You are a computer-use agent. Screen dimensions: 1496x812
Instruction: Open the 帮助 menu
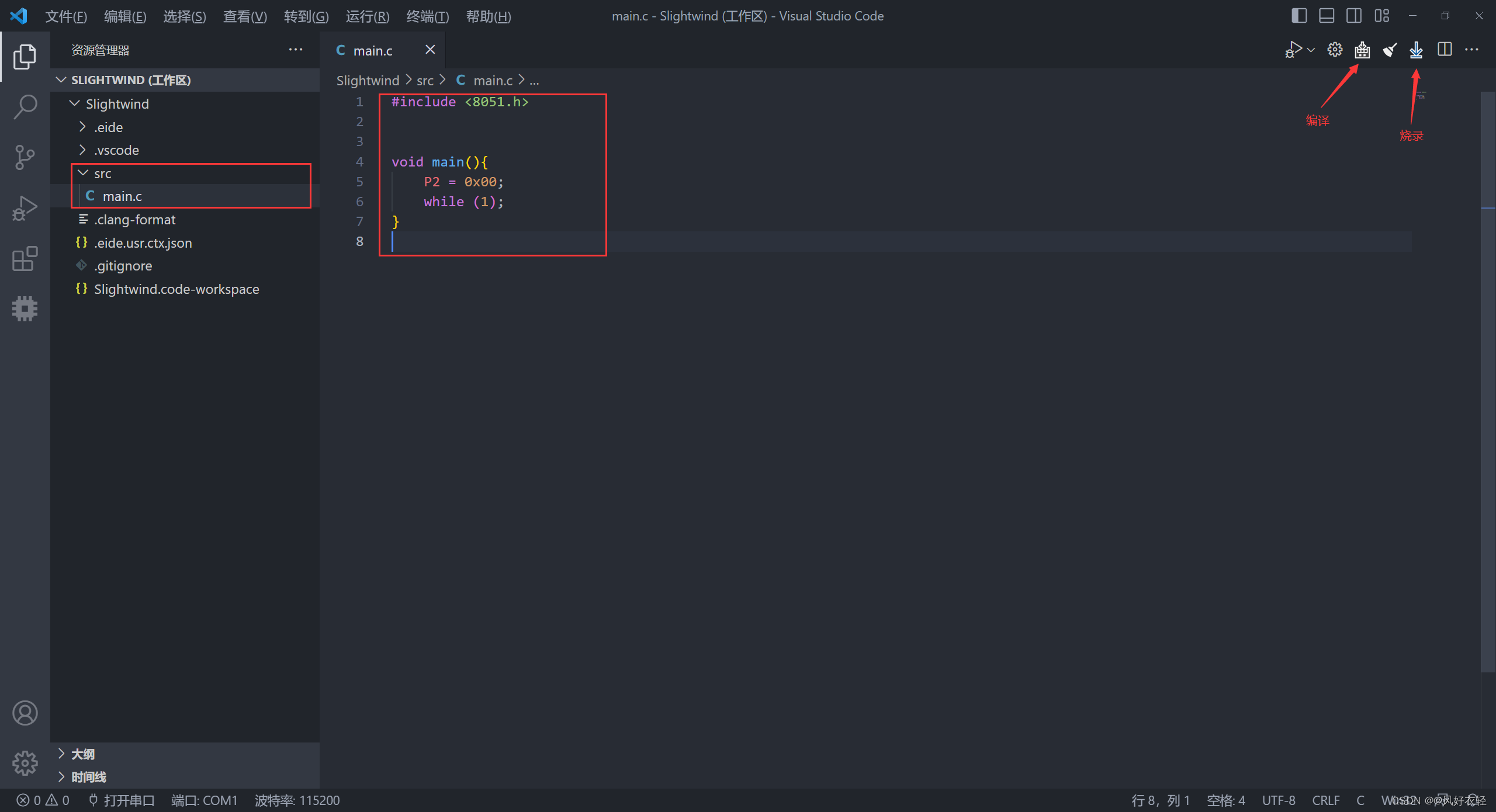[489, 16]
